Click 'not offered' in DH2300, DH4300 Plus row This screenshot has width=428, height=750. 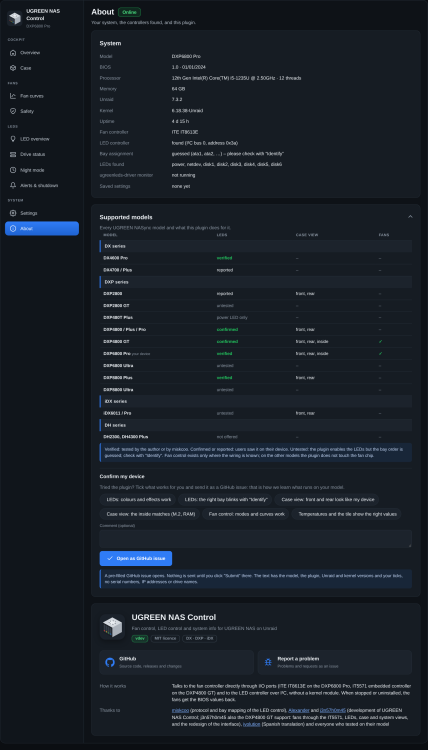pyautogui.click(x=227, y=437)
